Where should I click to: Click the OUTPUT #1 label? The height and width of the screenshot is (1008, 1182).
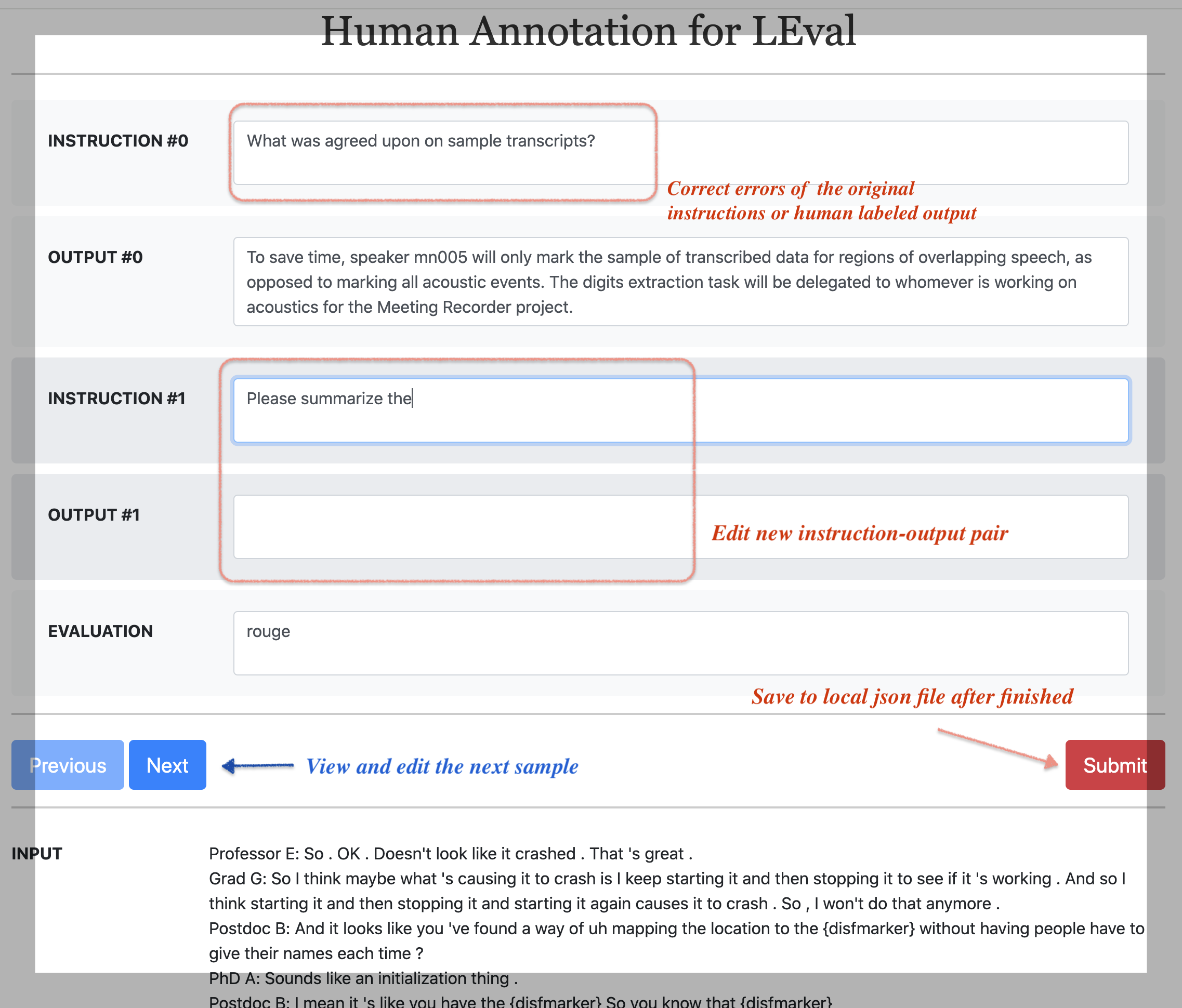pos(94,515)
